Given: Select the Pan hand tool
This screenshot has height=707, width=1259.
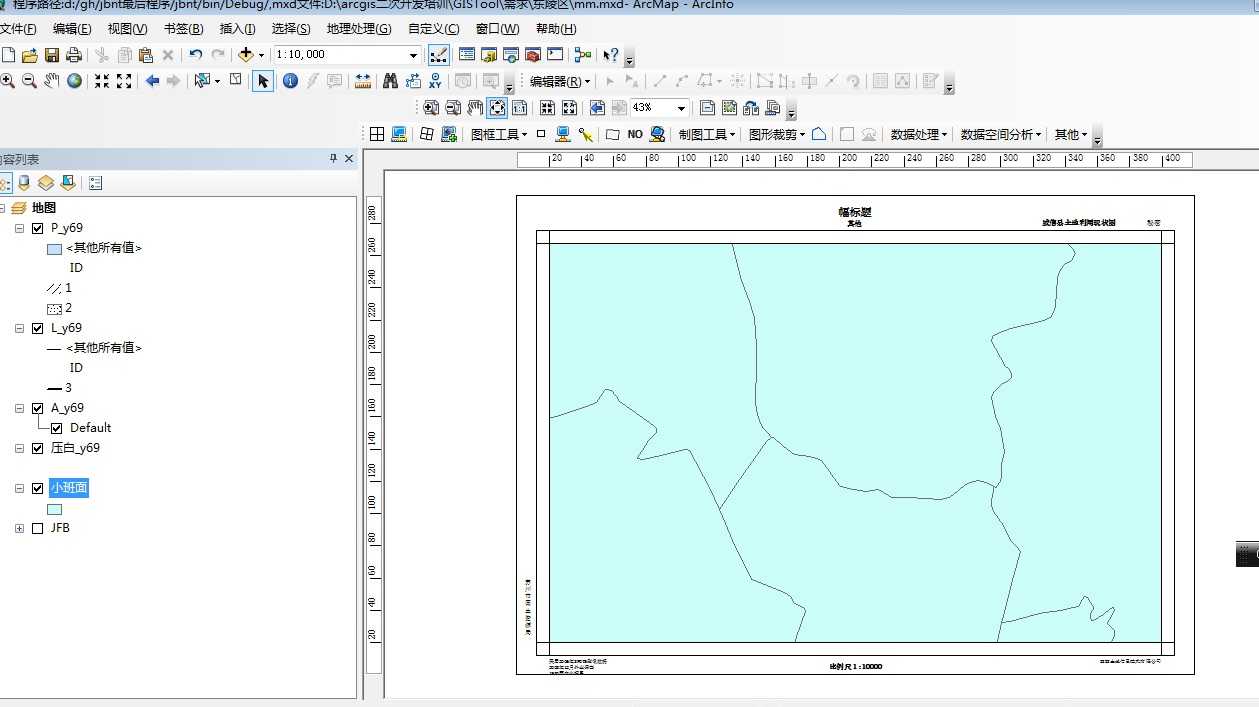Looking at the screenshot, I should (x=52, y=81).
